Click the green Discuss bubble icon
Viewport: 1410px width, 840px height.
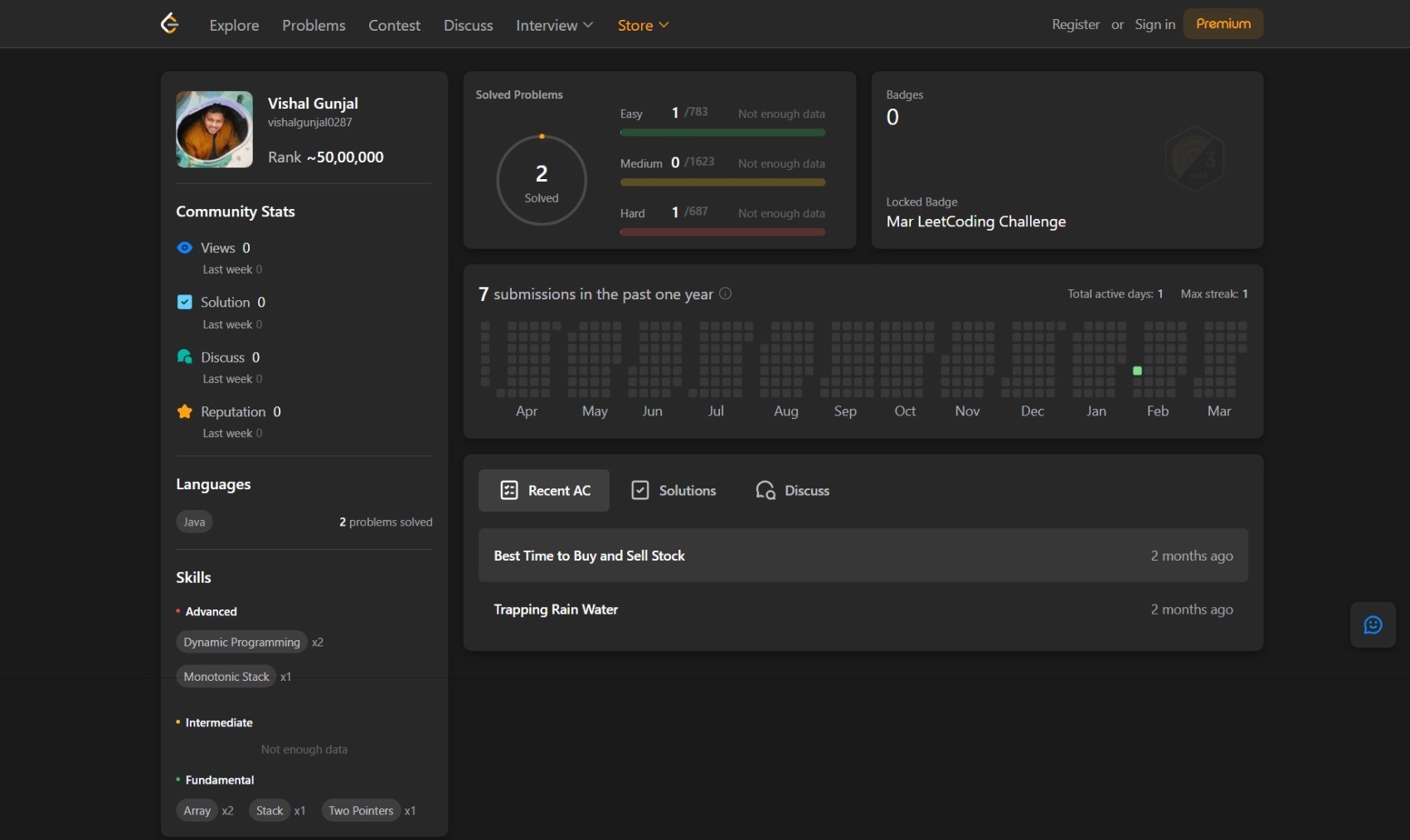point(185,357)
